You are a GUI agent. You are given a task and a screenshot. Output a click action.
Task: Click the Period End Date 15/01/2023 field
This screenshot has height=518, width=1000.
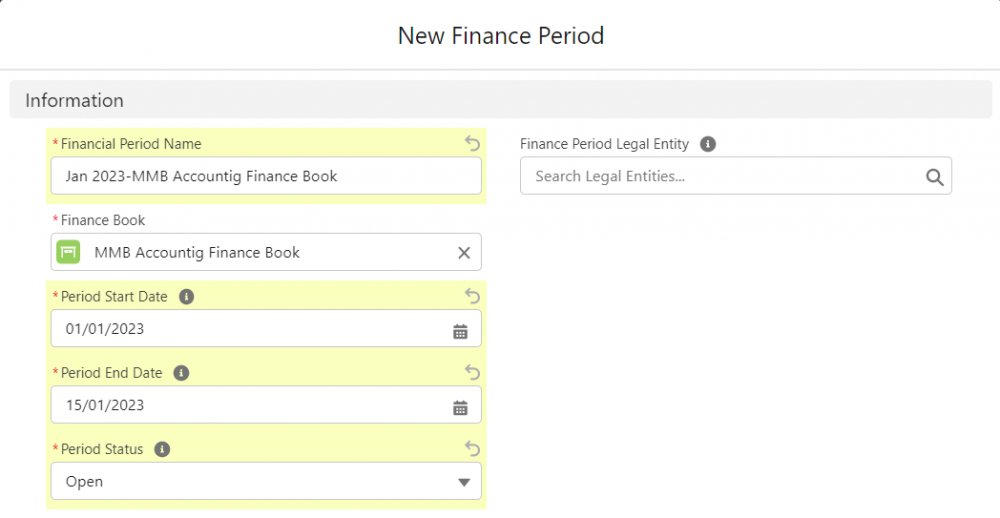(x=266, y=404)
